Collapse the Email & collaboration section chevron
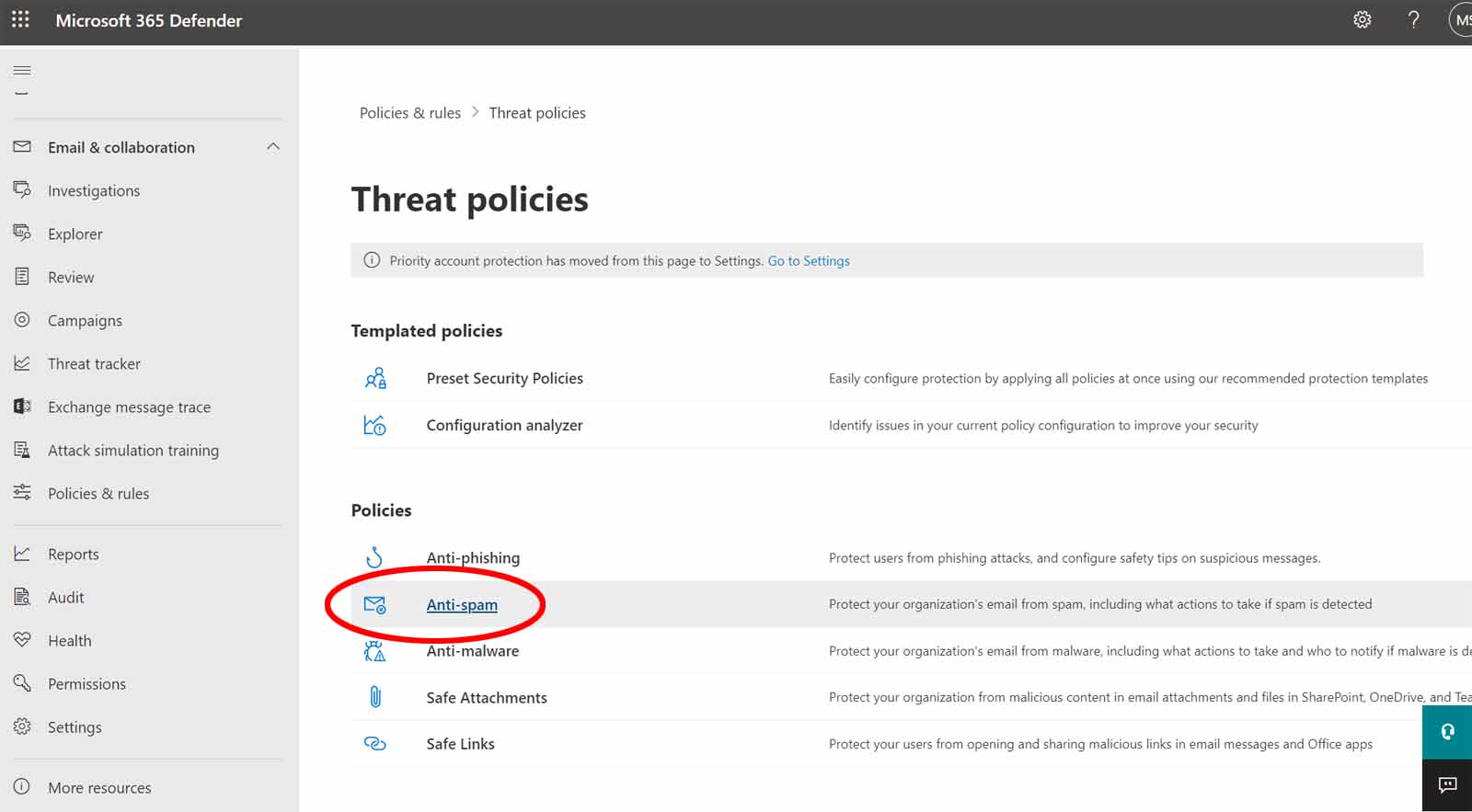 [273, 146]
